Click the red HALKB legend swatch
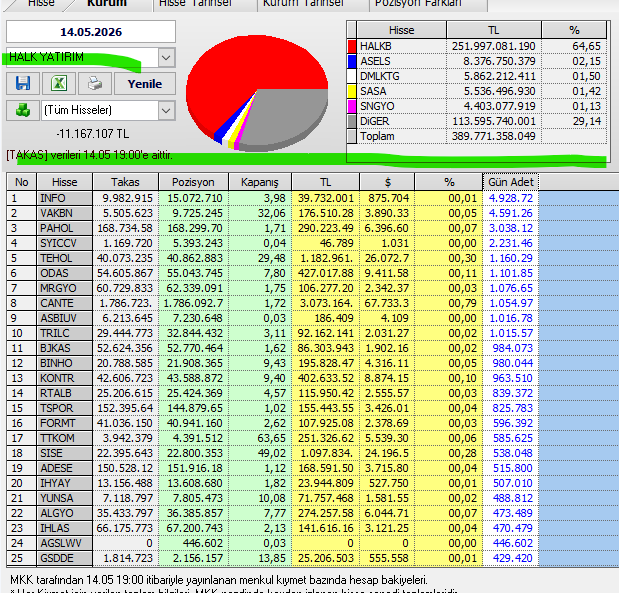 (352, 46)
